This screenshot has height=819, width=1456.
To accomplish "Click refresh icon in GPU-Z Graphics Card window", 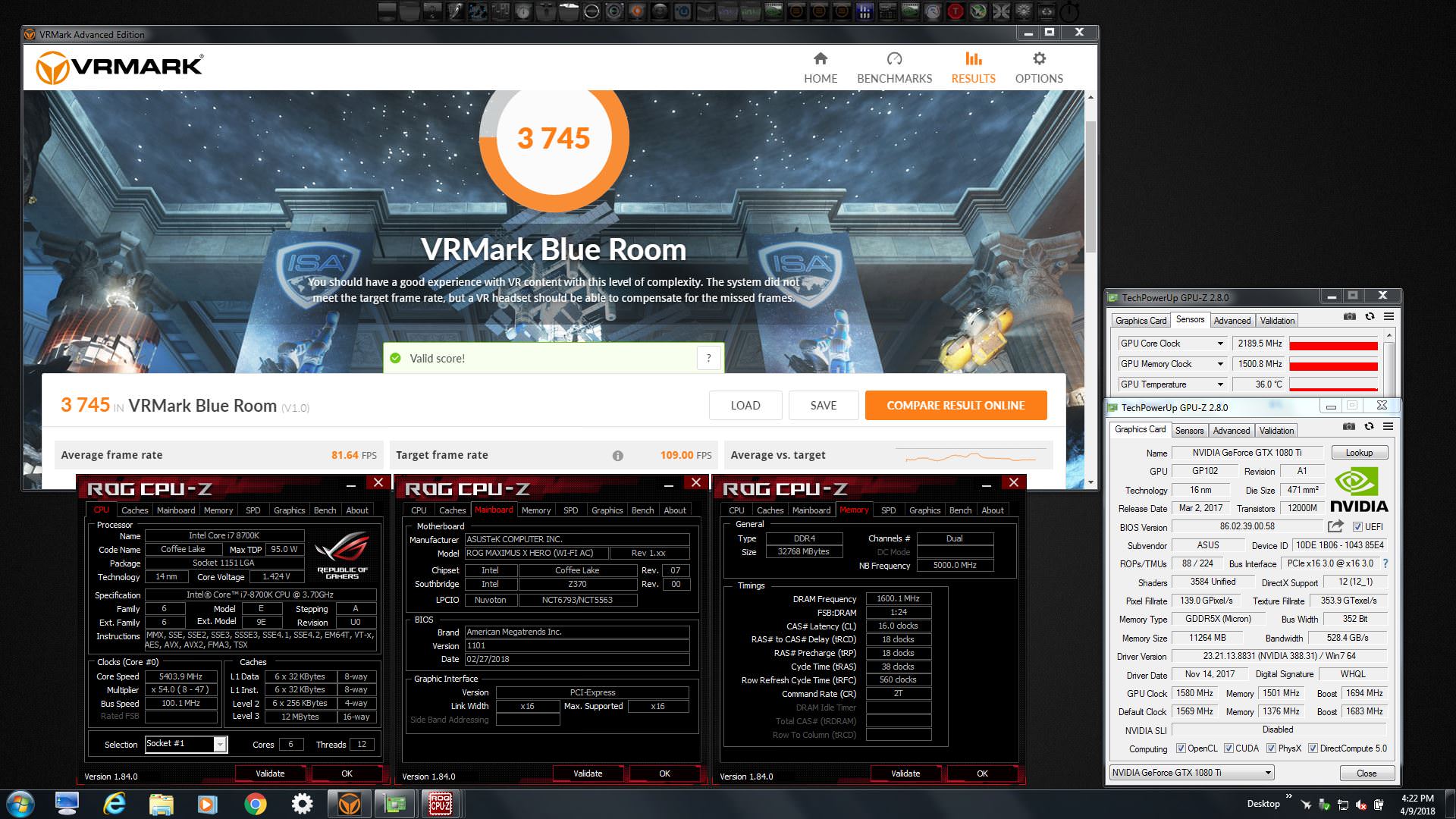I will pyautogui.click(x=1369, y=426).
